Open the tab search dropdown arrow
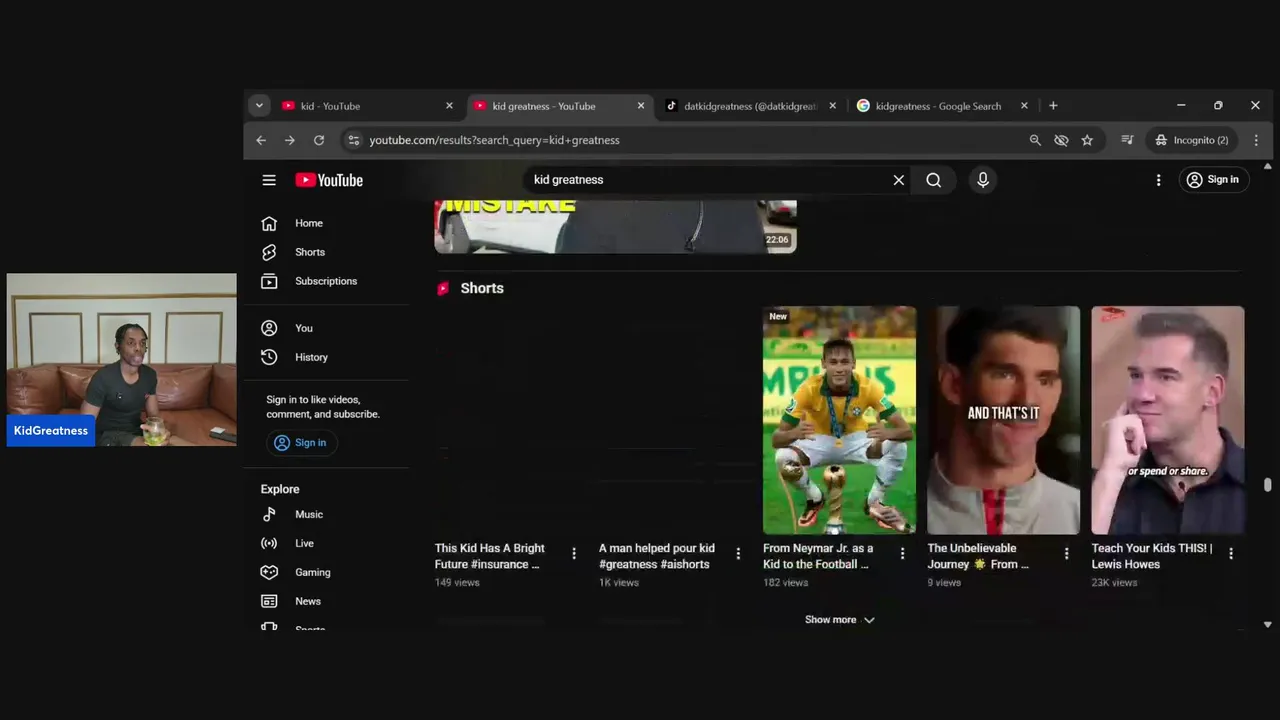 click(x=259, y=106)
